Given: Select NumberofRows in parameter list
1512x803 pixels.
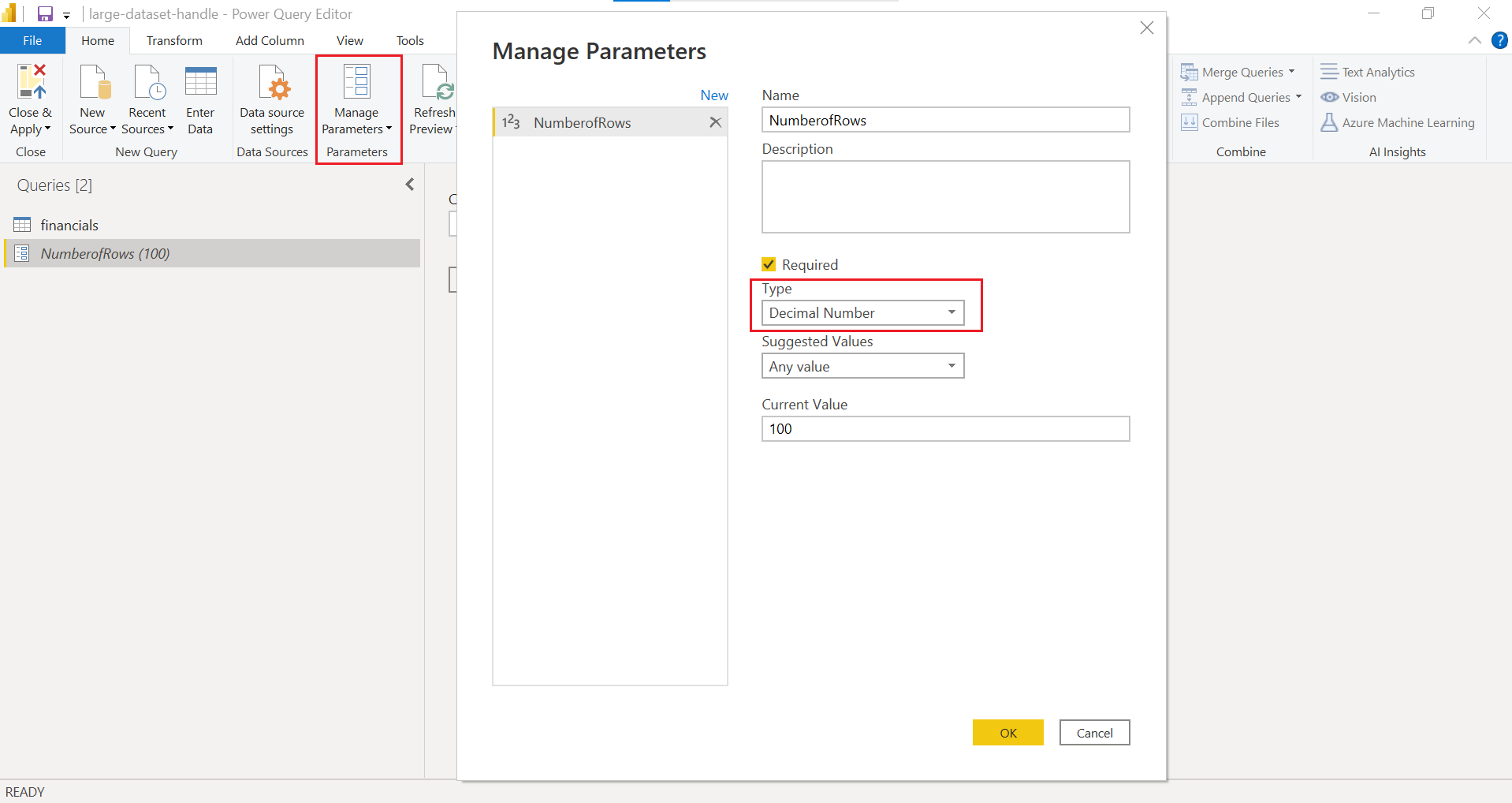Looking at the screenshot, I should point(610,122).
